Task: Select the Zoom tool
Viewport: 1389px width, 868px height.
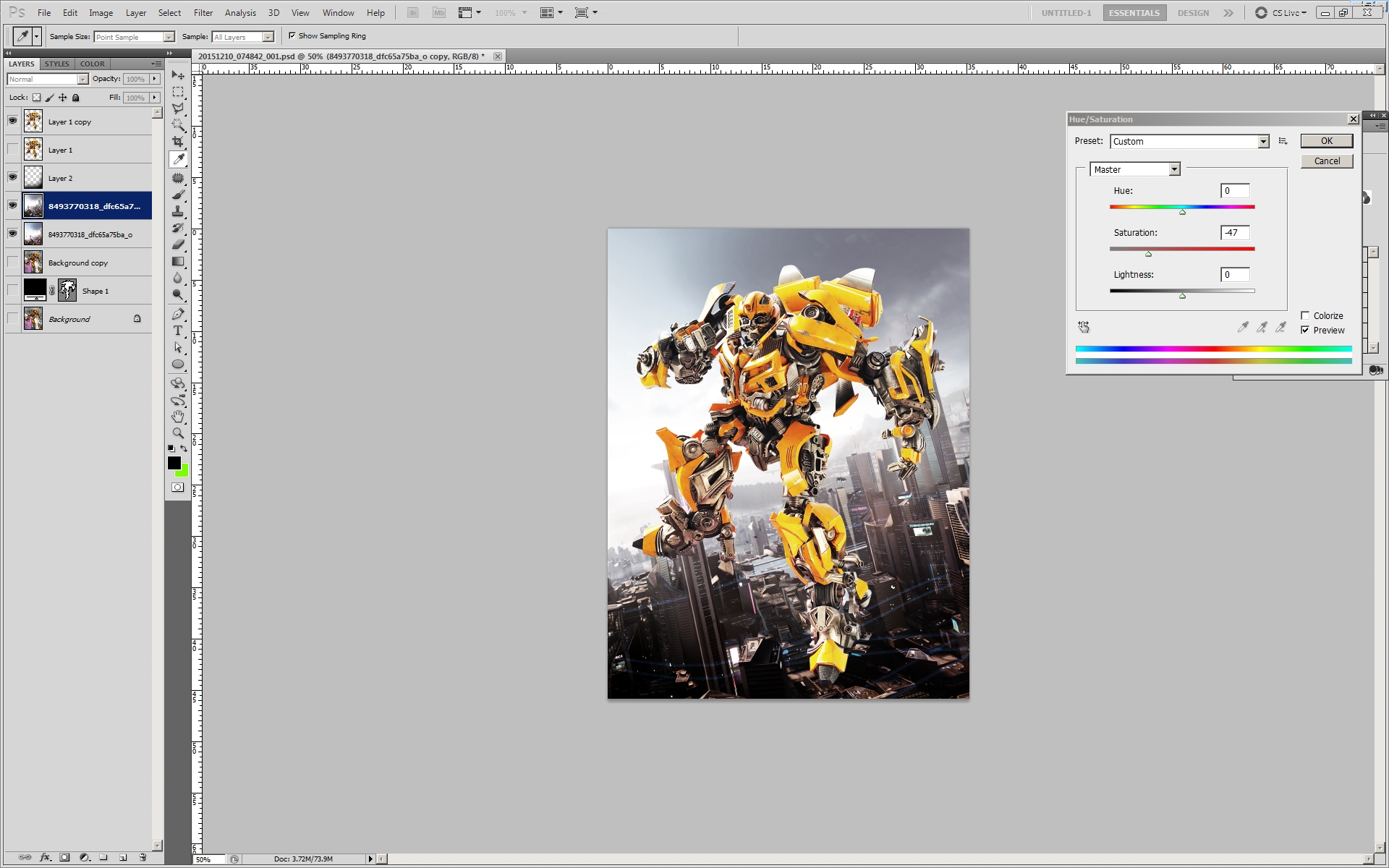Action: 178,433
